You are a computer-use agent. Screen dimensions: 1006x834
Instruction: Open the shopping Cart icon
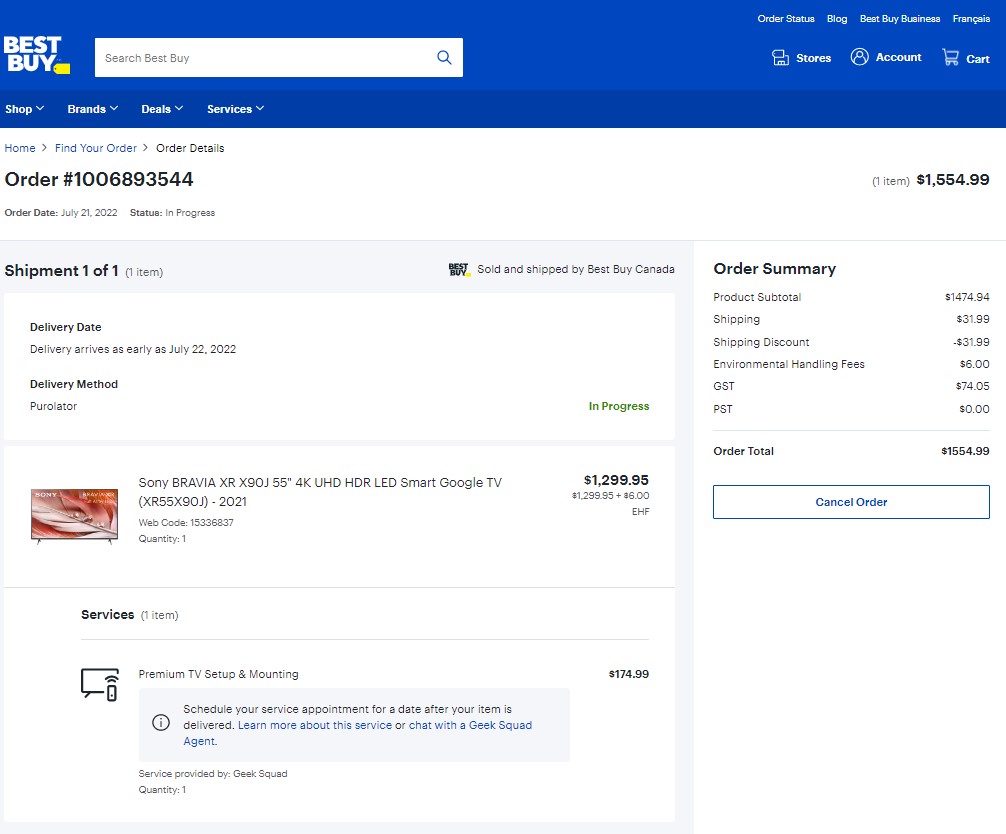[950, 57]
